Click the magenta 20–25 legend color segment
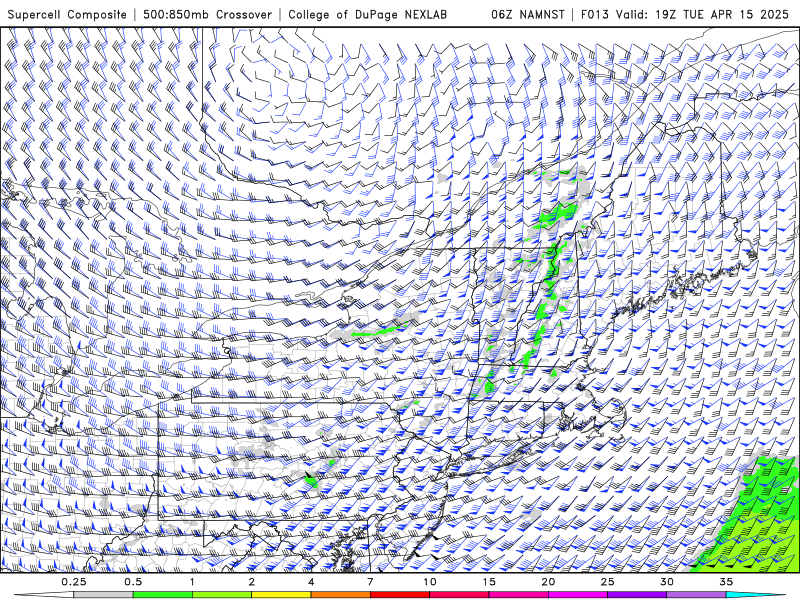 [578, 595]
